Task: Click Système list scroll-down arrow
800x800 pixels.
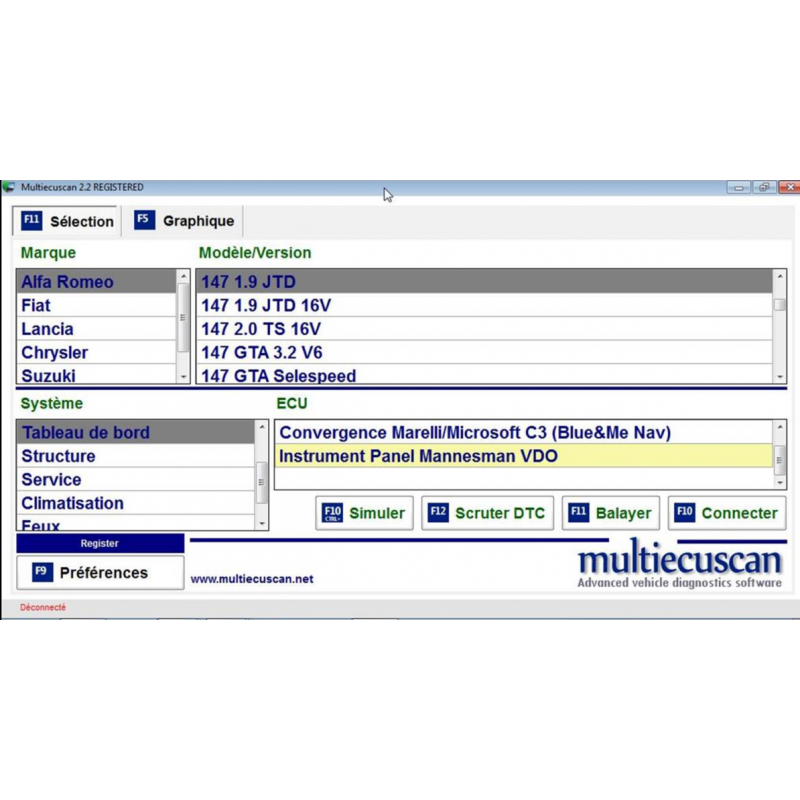Action: (x=262, y=523)
